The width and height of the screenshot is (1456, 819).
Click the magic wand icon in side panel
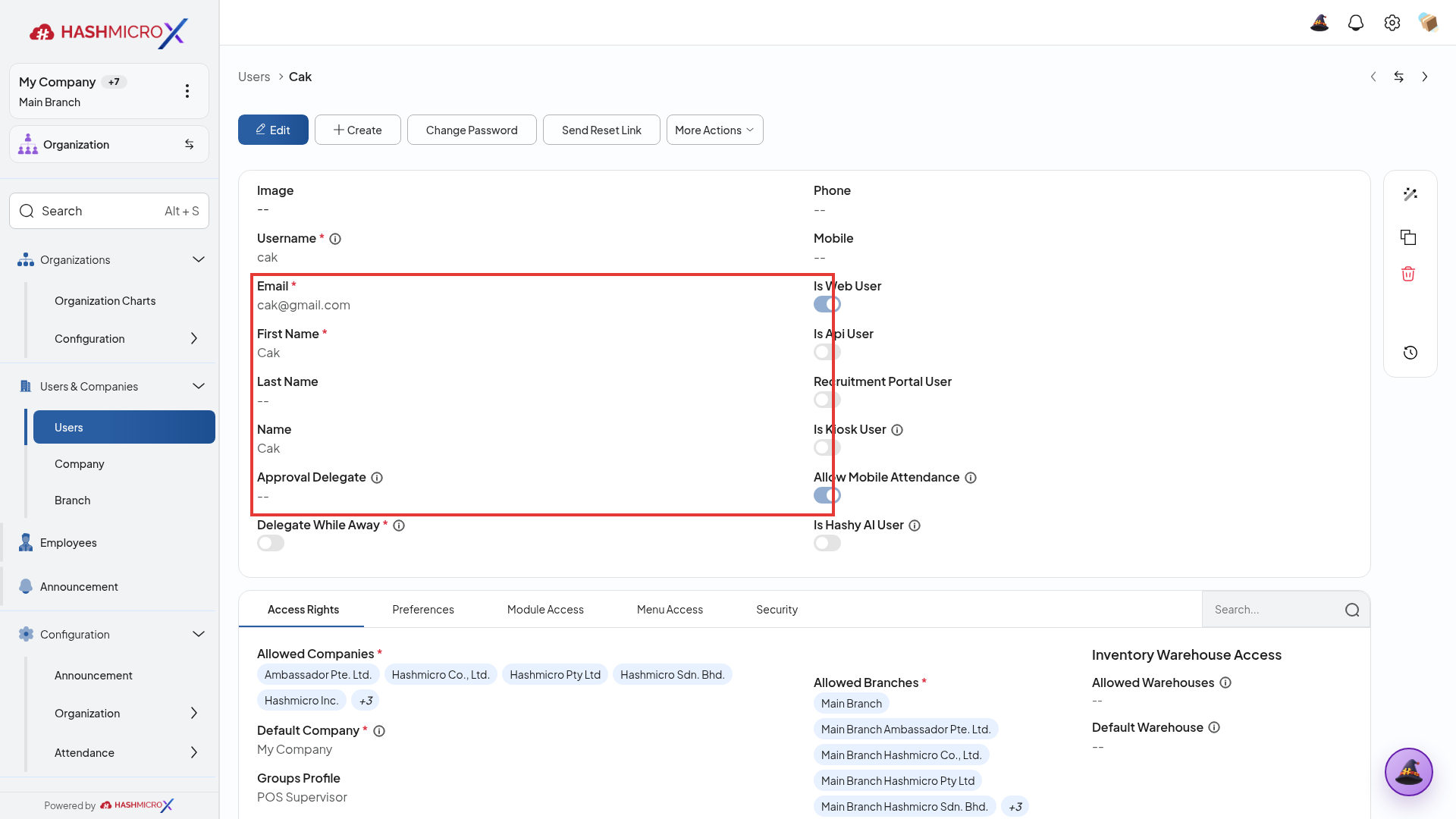pos(1410,194)
